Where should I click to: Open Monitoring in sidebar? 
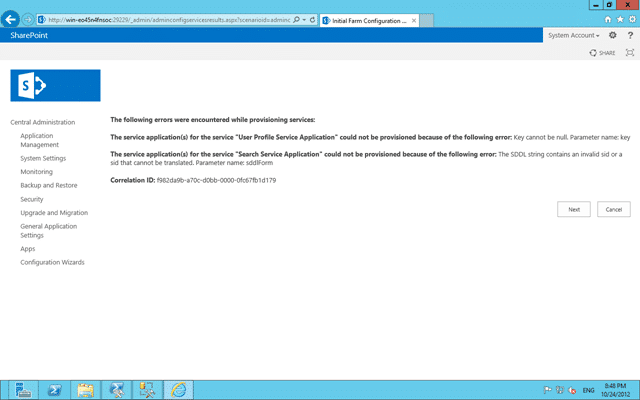(36, 172)
